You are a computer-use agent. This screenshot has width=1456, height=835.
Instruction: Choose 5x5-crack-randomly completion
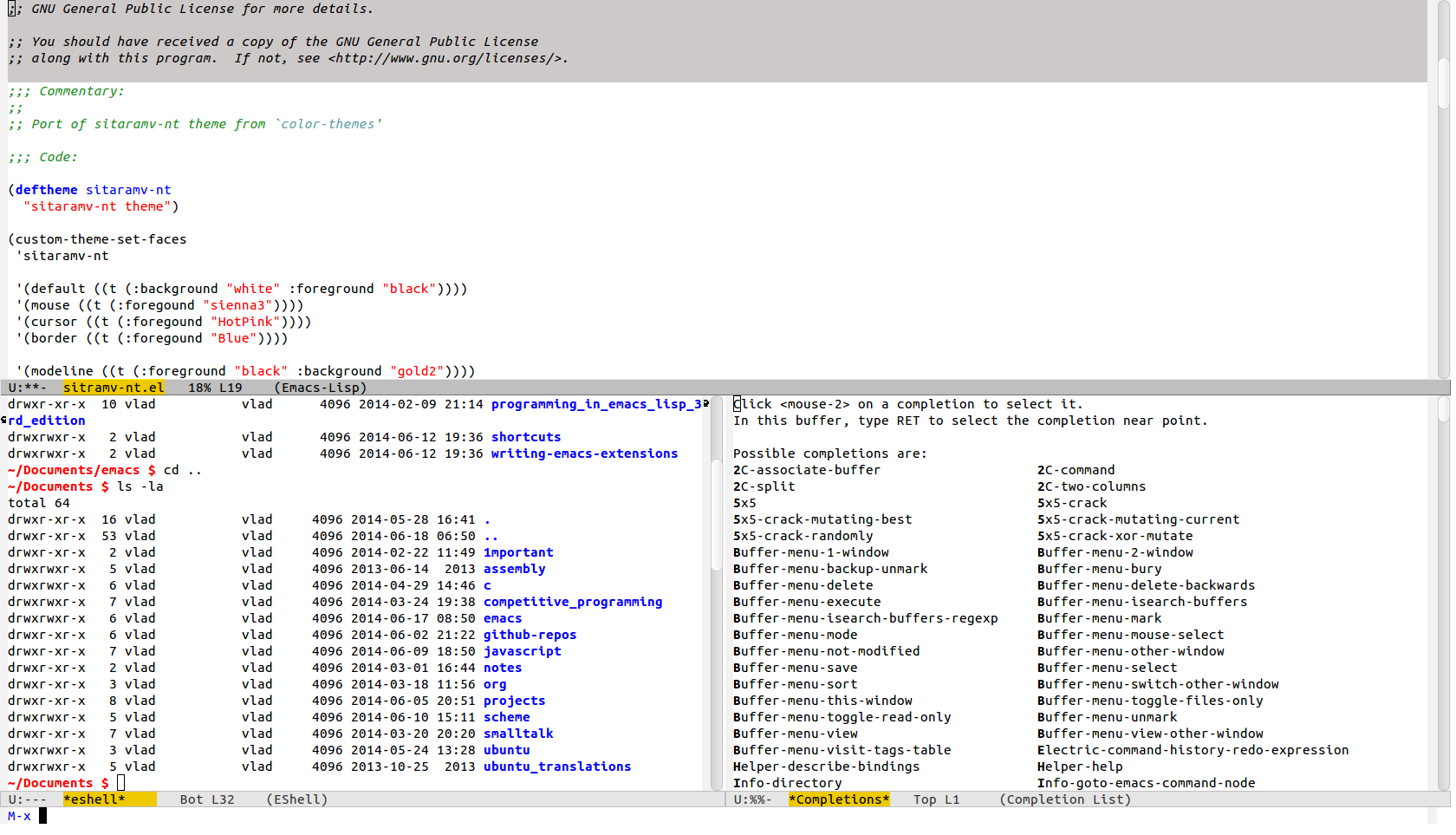coord(803,536)
